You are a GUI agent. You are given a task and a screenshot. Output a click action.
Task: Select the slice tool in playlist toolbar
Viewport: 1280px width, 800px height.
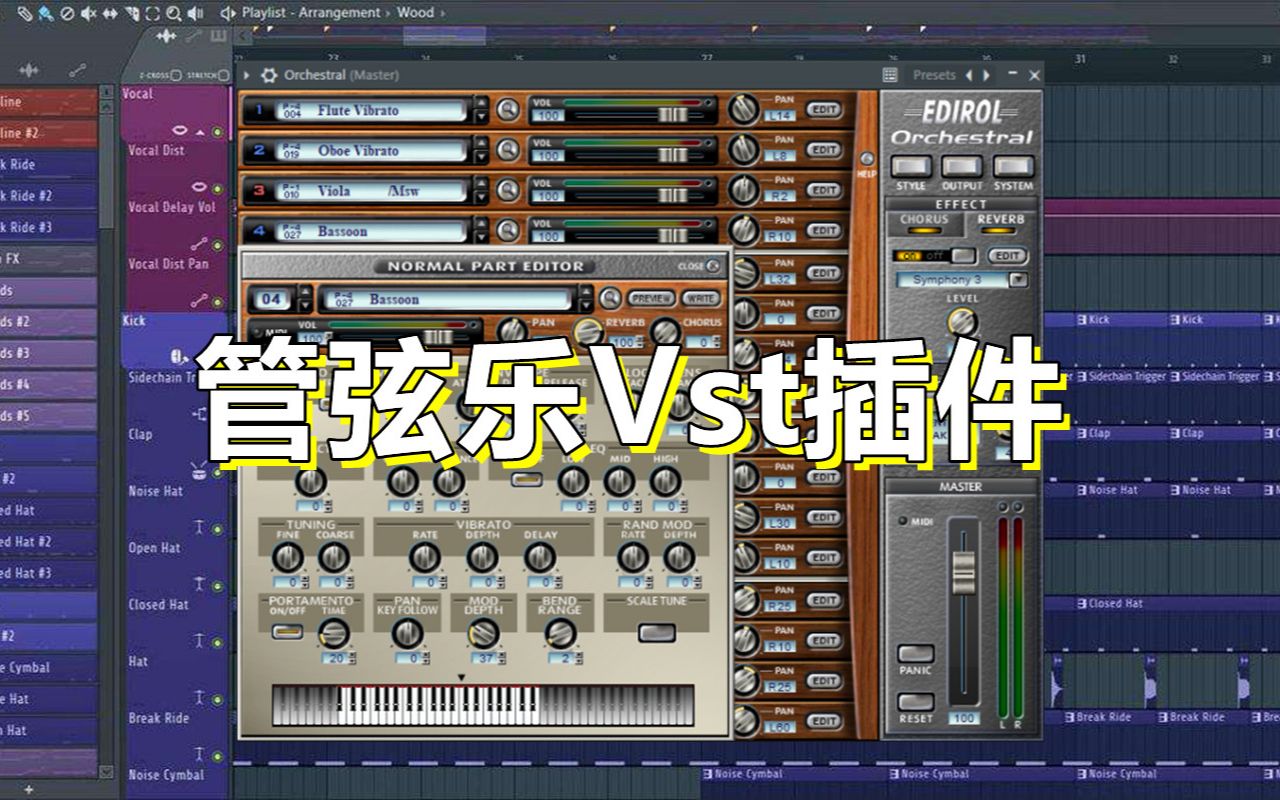tap(132, 14)
